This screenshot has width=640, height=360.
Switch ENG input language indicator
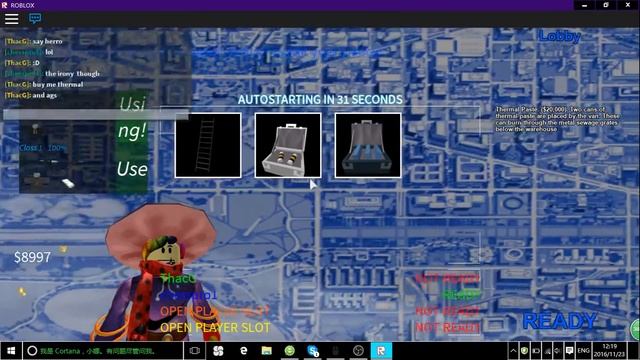pyautogui.click(x=583, y=351)
